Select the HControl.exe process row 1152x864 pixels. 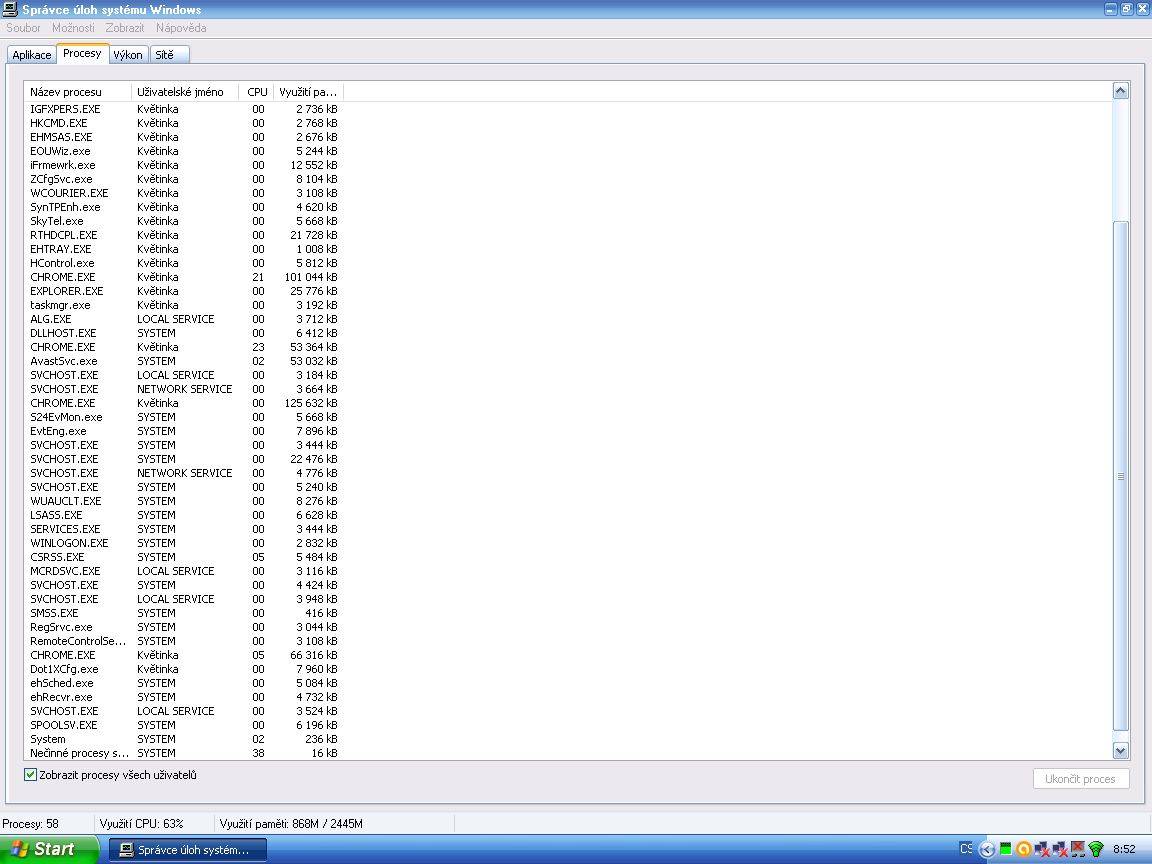184,263
